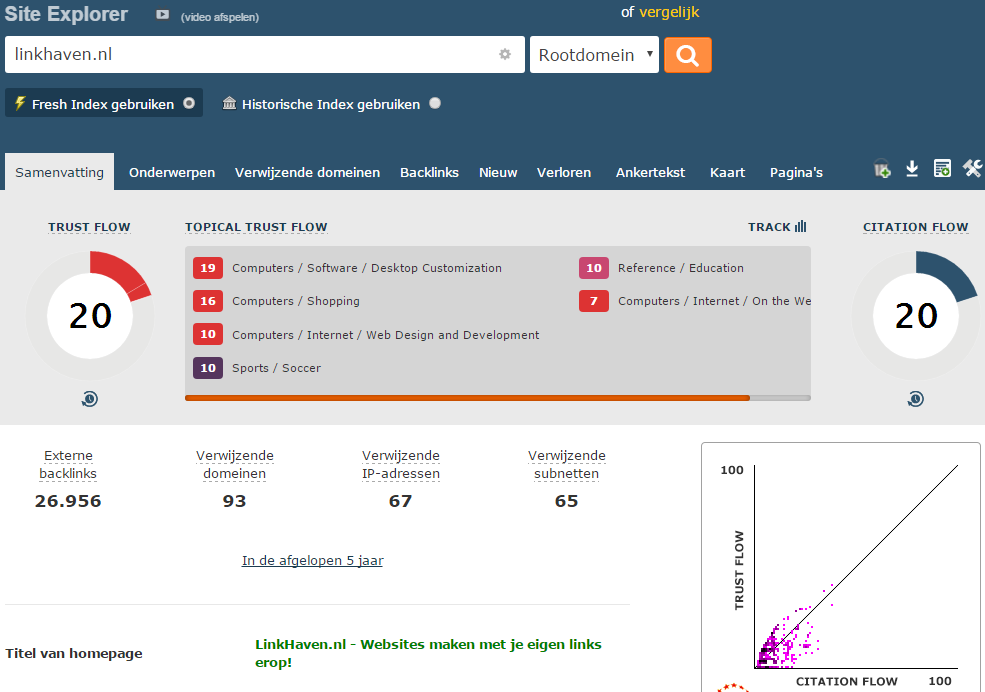Click the download arrow icon
Viewport: 985px width, 692px height.
912,168
